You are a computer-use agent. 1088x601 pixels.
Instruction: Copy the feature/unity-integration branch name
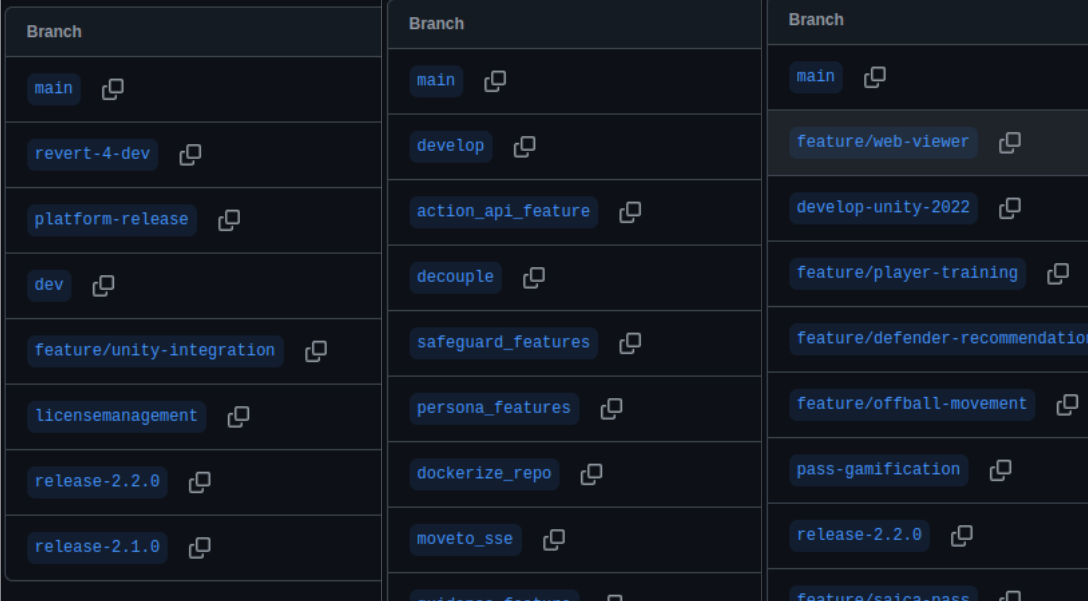pos(316,351)
